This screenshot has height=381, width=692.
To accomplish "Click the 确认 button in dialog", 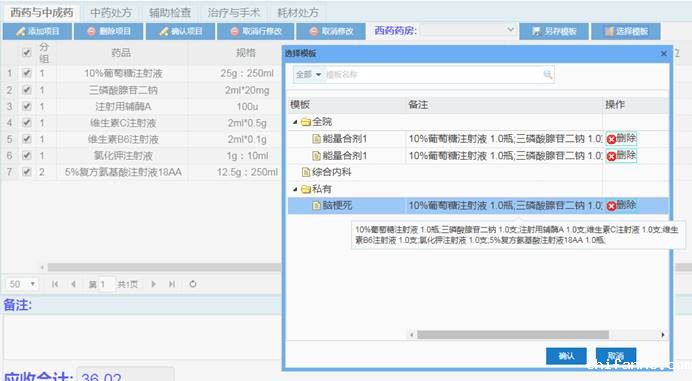I will point(566,356).
